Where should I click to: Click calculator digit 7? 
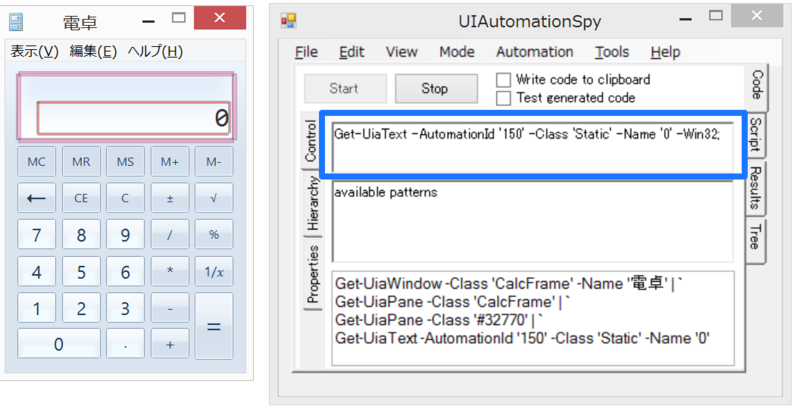36,235
